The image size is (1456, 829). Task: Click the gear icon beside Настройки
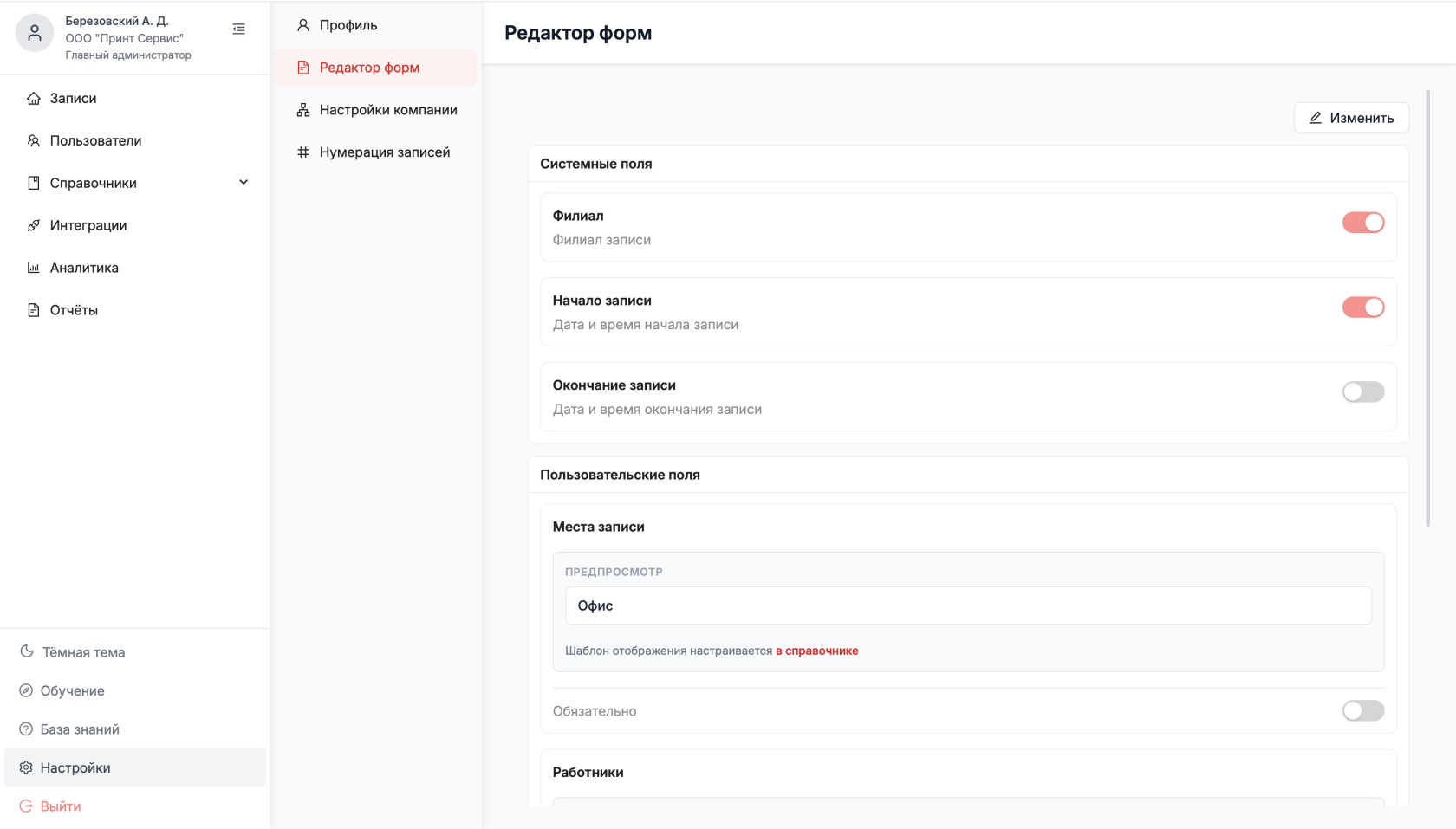26,767
